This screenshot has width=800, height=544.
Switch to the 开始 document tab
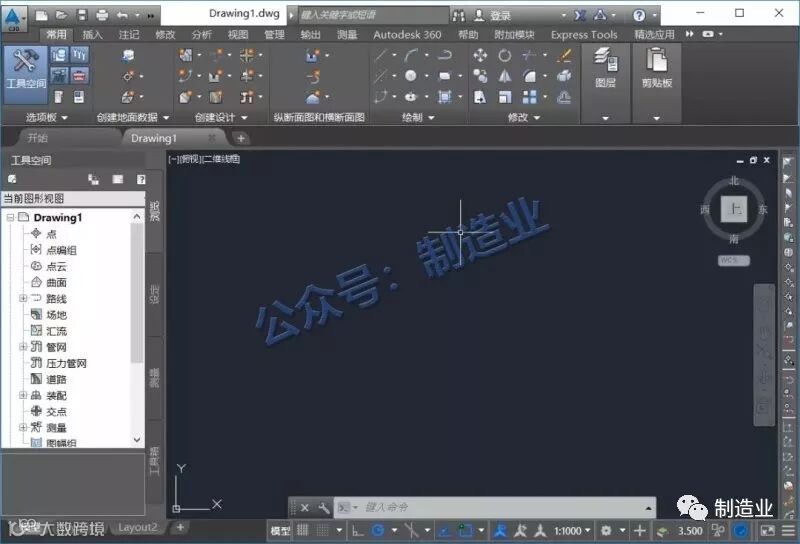pyautogui.click(x=38, y=138)
